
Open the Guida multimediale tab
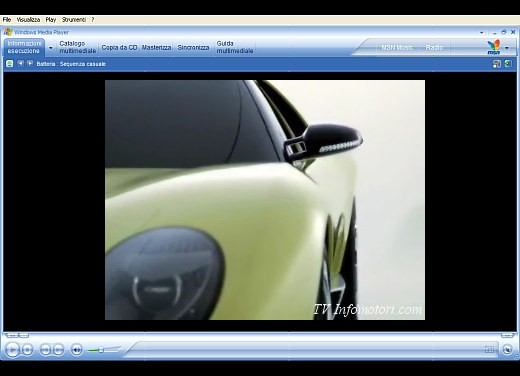point(235,47)
